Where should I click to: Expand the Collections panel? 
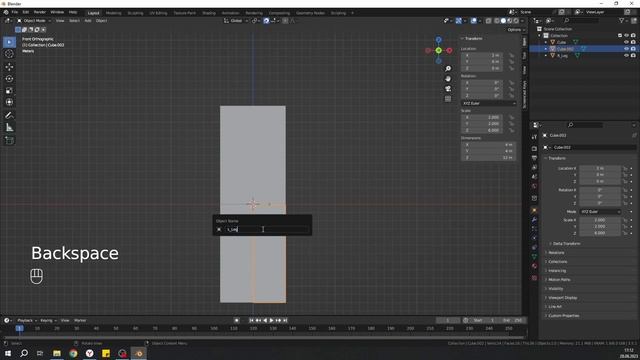(x=557, y=262)
